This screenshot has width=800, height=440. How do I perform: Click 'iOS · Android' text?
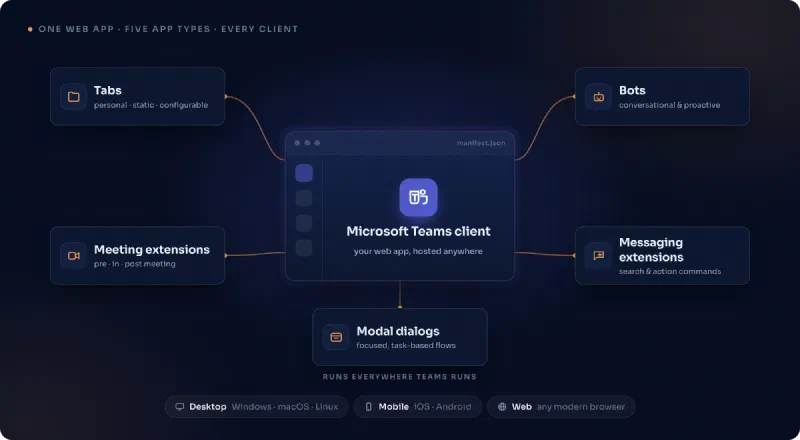pyautogui.click(x=442, y=407)
